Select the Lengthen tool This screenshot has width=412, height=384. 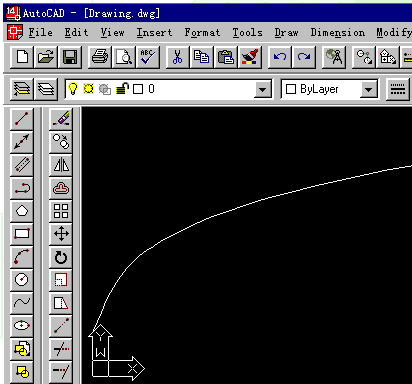pos(61,325)
